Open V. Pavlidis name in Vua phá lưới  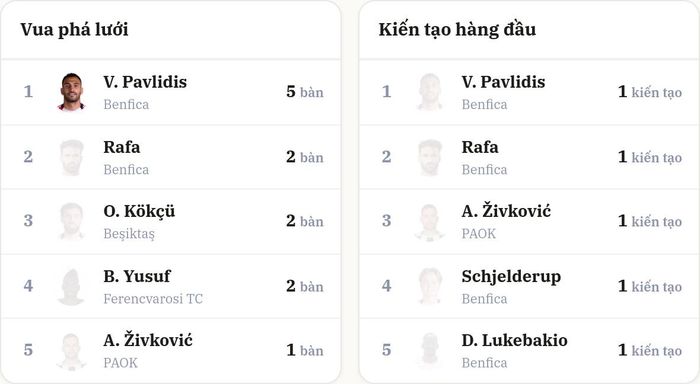[145, 82]
